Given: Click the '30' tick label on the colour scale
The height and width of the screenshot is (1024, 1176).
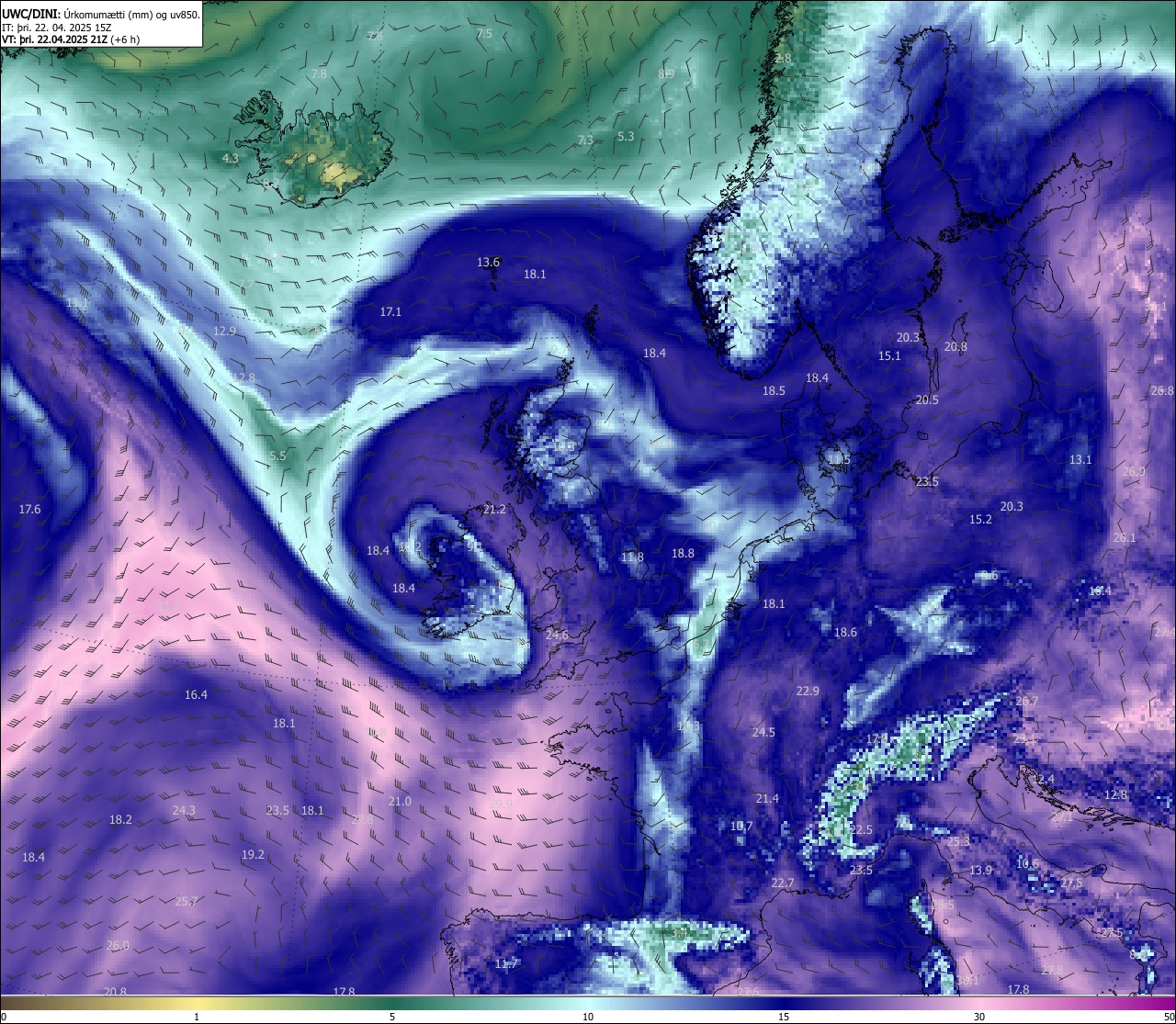Looking at the screenshot, I should 979,1017.
